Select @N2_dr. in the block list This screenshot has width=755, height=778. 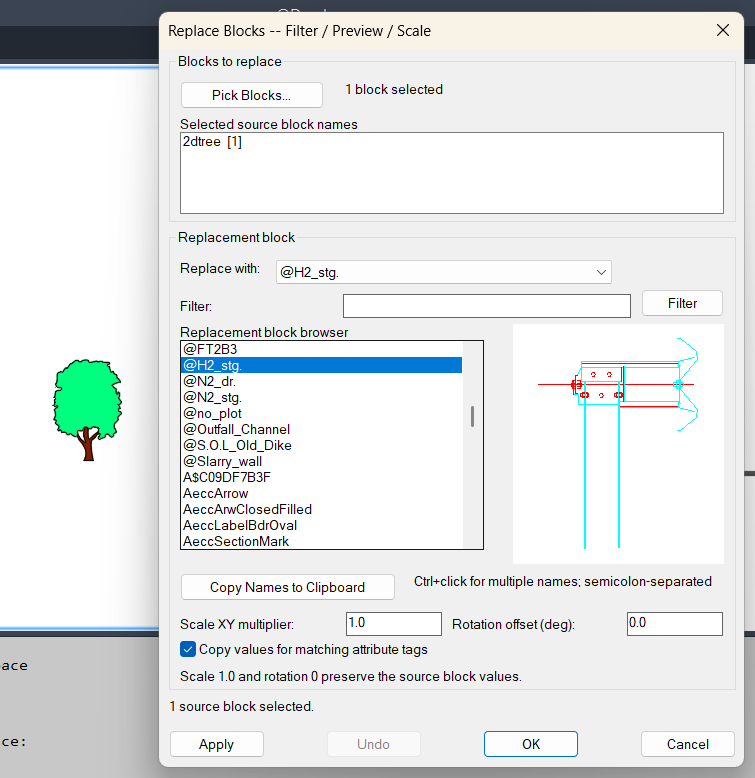coord(321,381)
